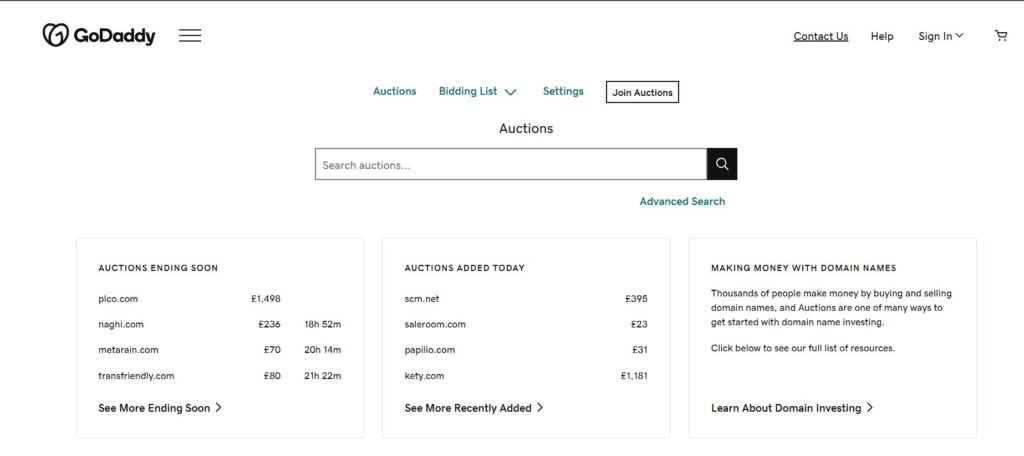Click the £395 price
The height and width of the screenshot is (456, 1024).
click(636, 299)
